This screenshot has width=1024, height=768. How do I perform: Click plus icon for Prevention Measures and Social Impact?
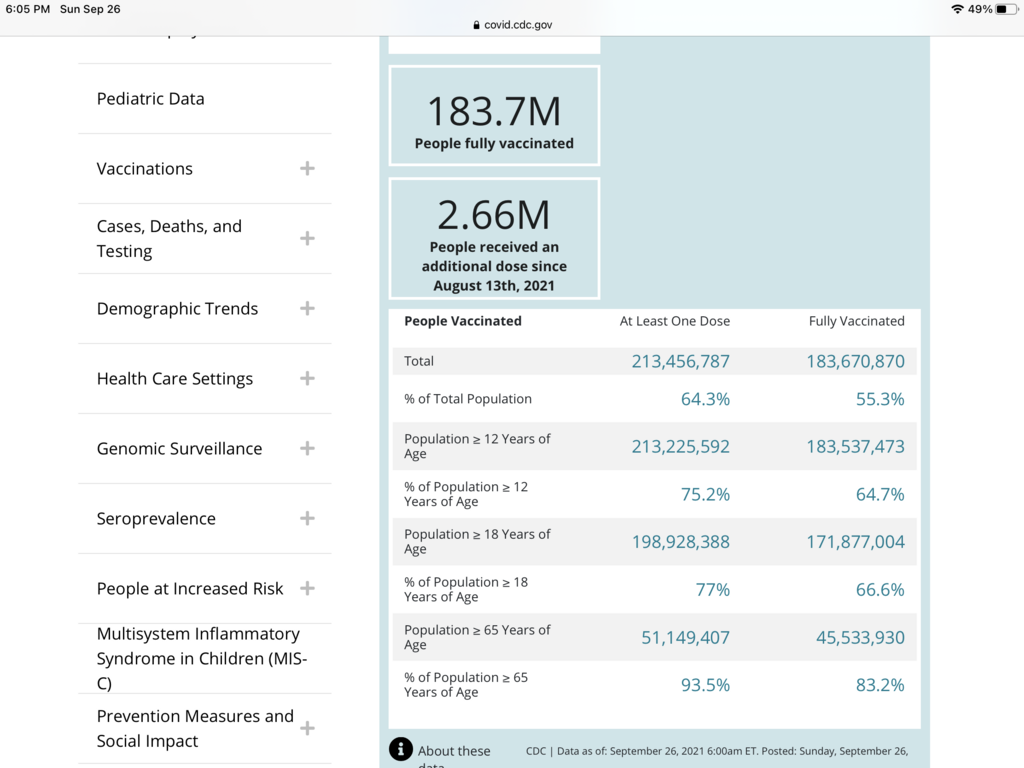(x=307, y=728)
